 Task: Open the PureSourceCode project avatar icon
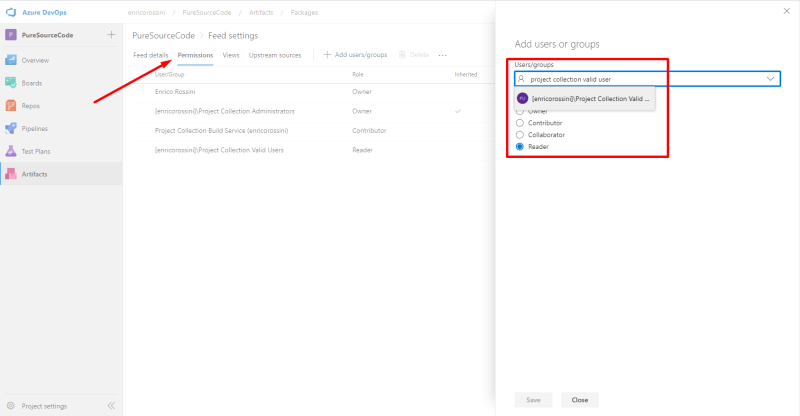[x=11, y=35]
